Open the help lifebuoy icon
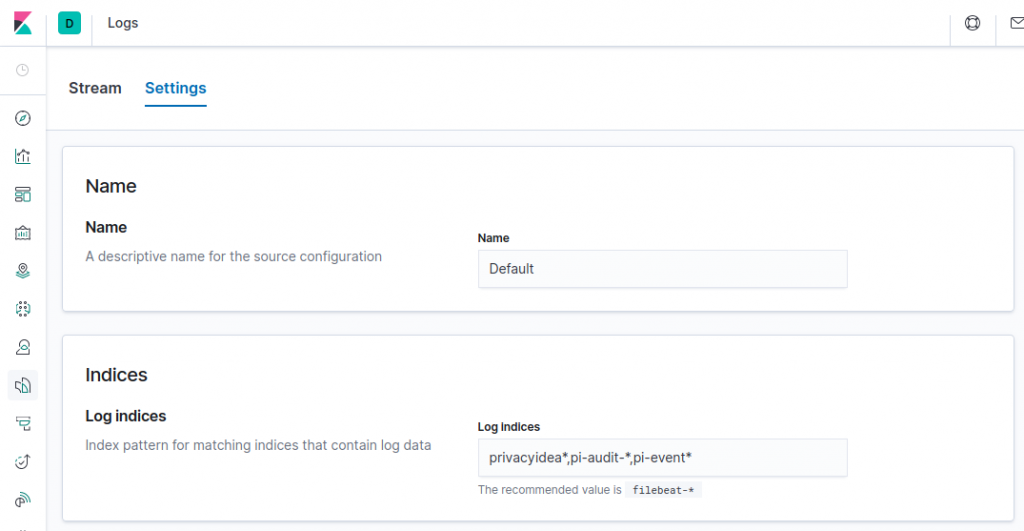The width and height of the screenshot is (1024, 531). click(x=972, y=23)
